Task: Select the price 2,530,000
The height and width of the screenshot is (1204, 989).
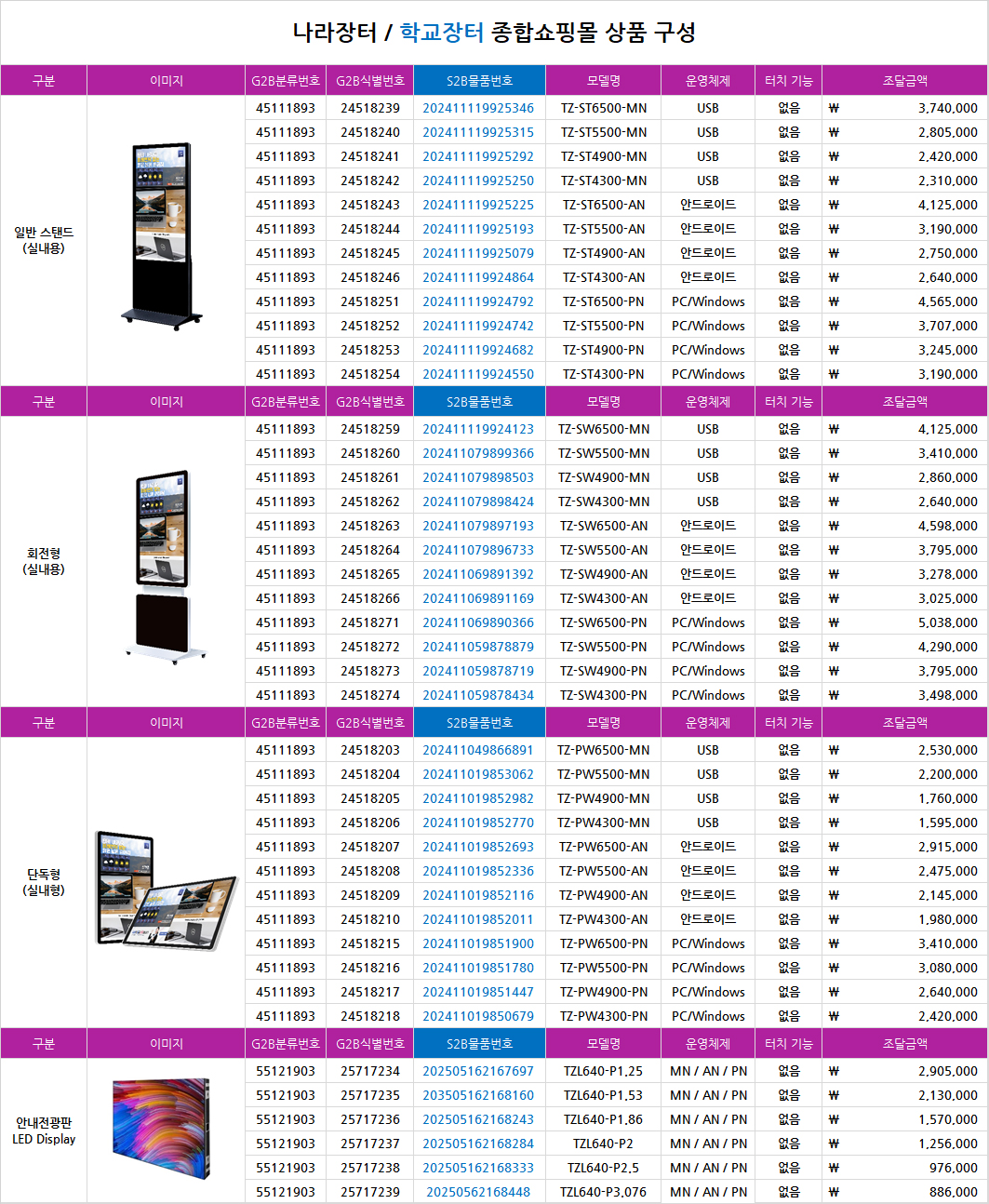Action: point(948,750)
